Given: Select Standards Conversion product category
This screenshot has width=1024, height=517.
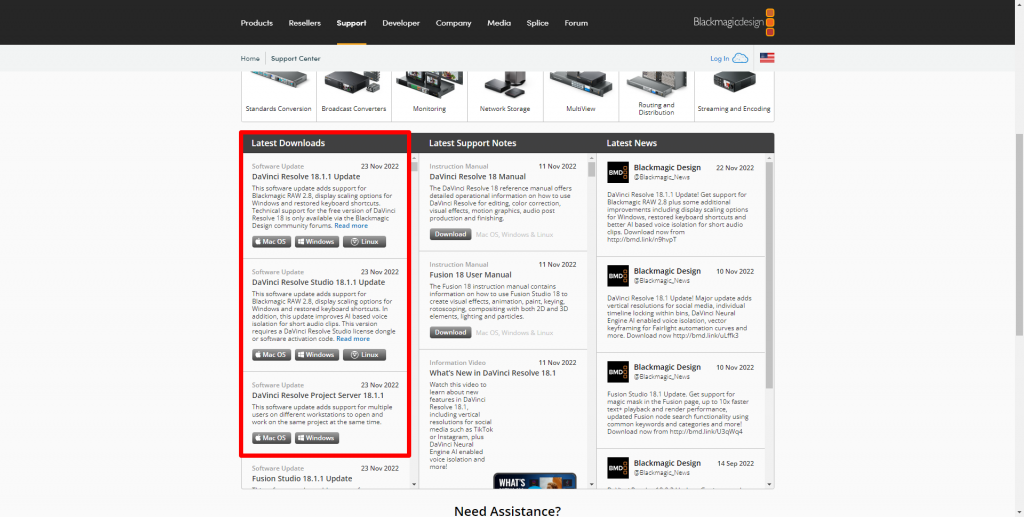Looking at the screenshot, I should (x=279, y=95).
